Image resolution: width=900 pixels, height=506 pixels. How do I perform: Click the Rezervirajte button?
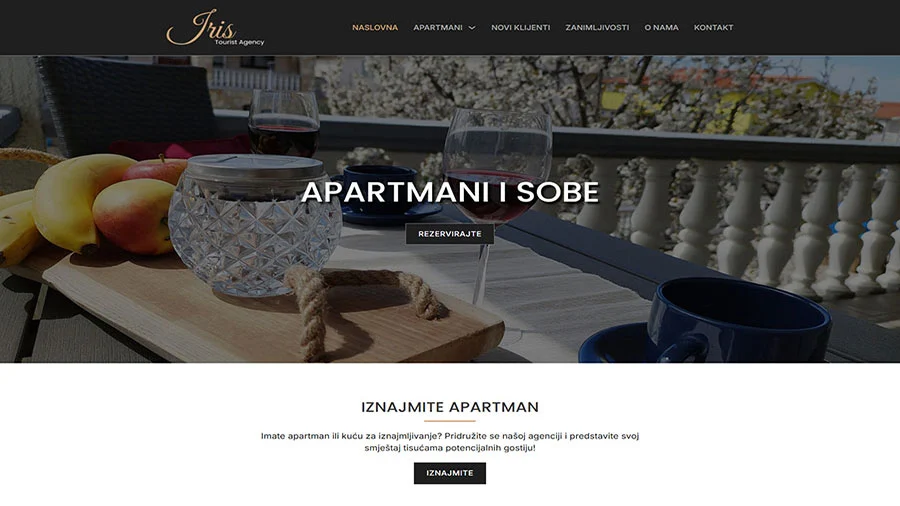[450, 234]
